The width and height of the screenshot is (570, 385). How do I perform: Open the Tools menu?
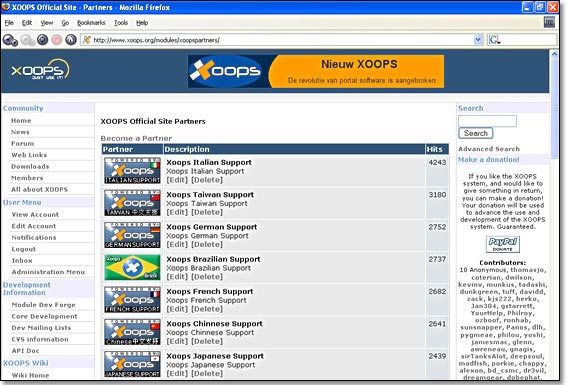pyautogui.click(x=121, y=23)
